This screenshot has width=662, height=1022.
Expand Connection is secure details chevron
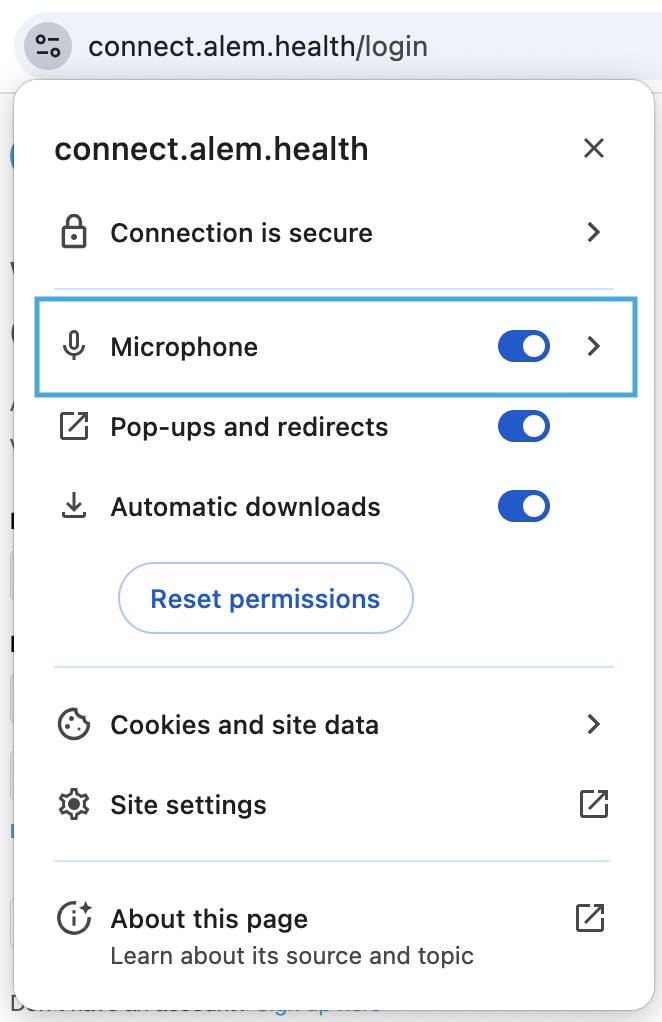(593, 232)
